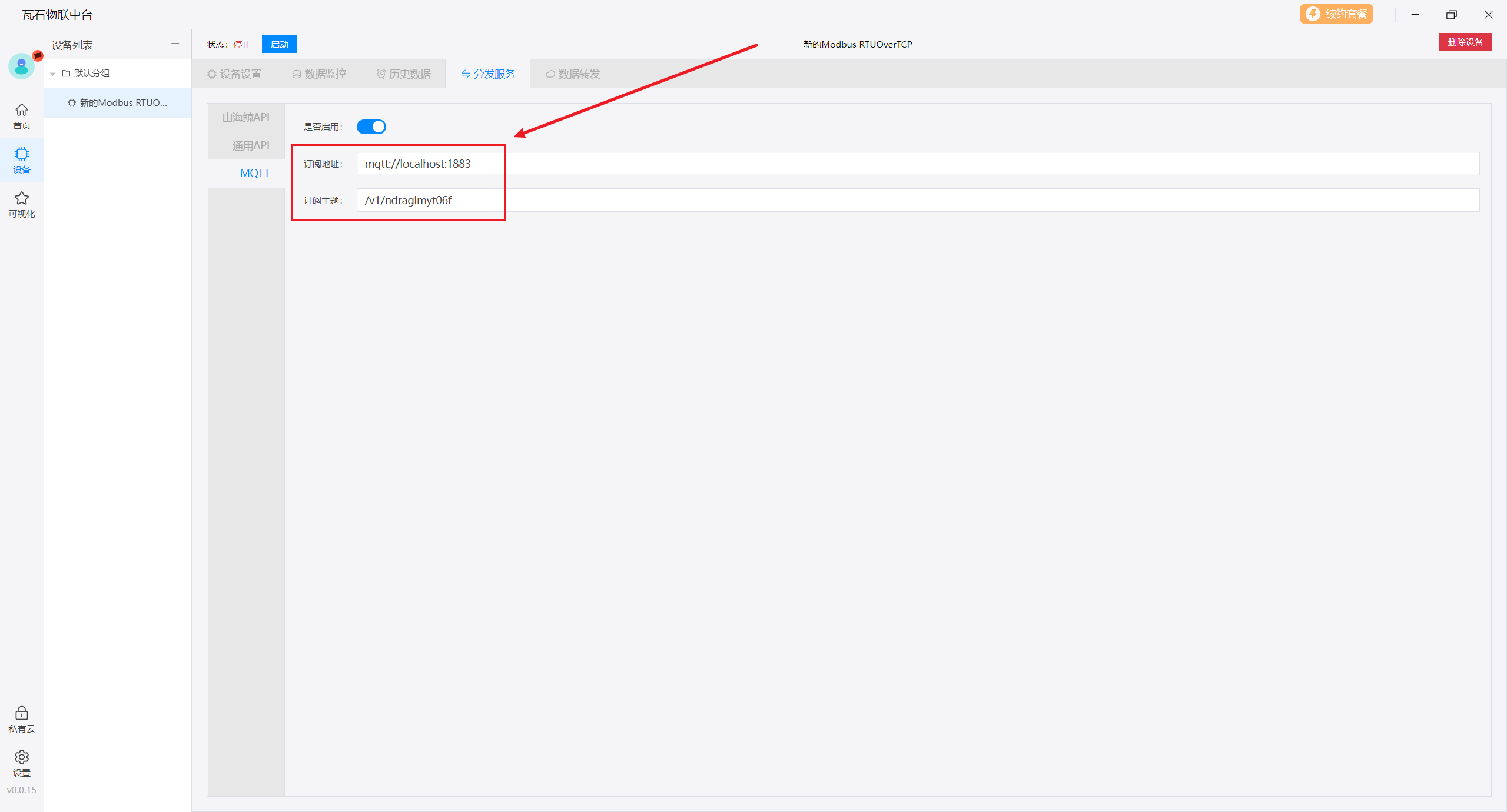The image size is (1507, 812).
Task: Switch to the 设备设置 tab
Action: [234, 74]
